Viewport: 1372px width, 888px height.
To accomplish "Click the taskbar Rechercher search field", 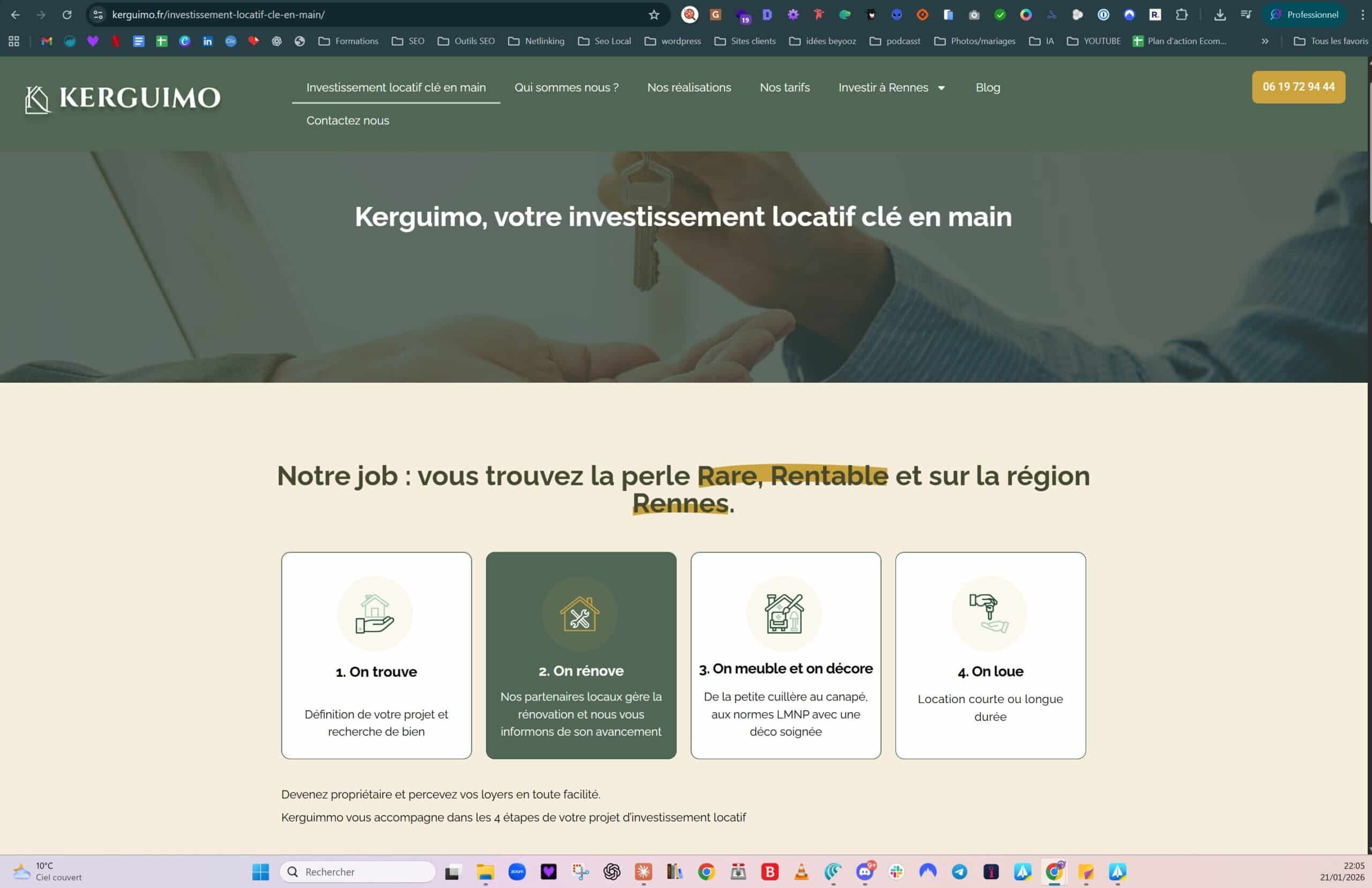I will click(x=357, y=871).
